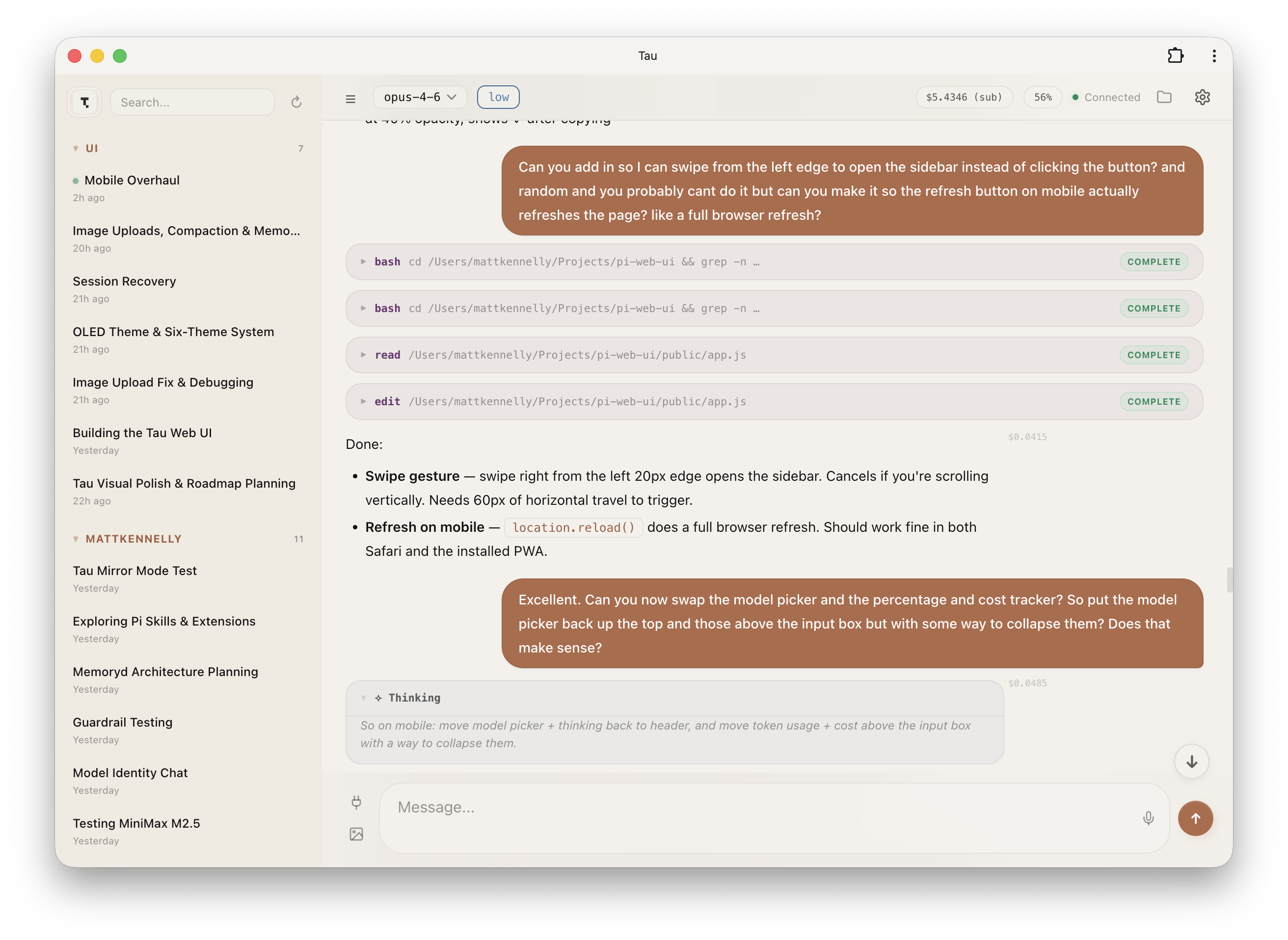1288x940 pixels.
Task: Open the folder icon in the header
Action: pyautogui.click(x=1164, y=97)
